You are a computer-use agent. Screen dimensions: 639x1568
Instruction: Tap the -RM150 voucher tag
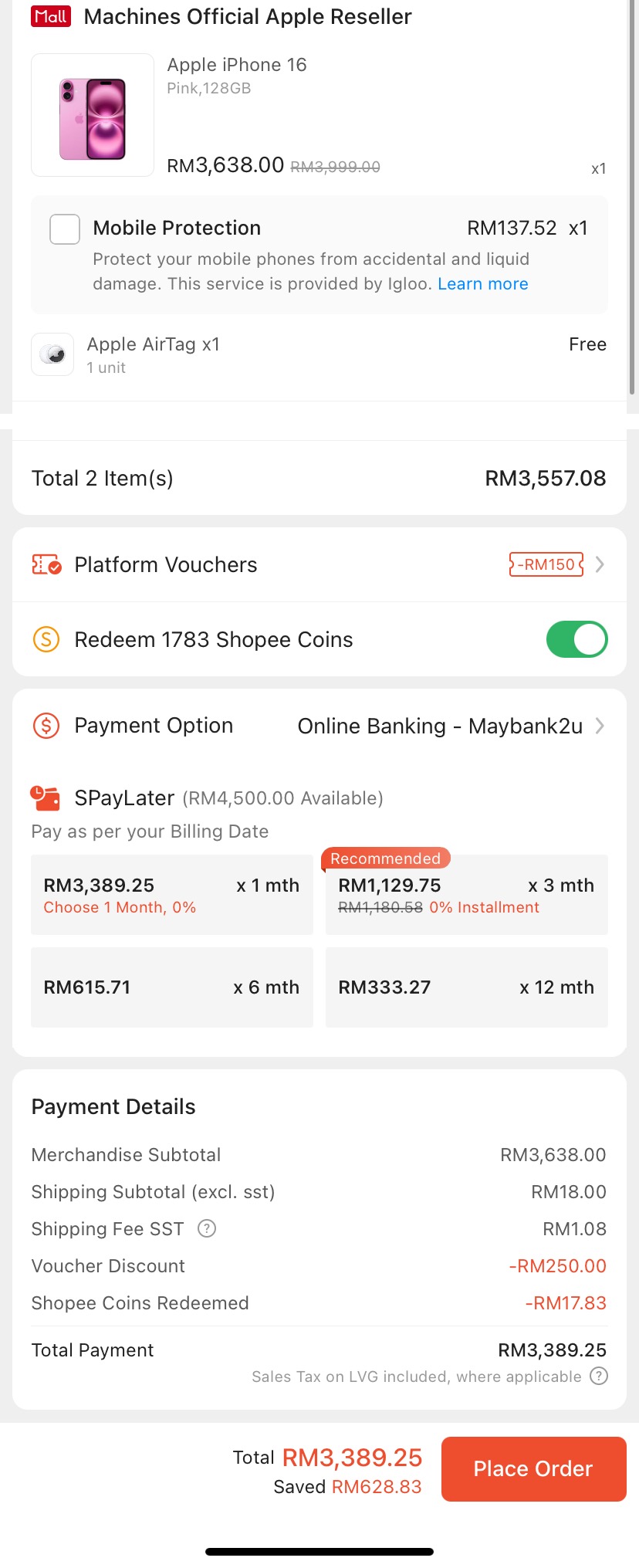[546, 564]
